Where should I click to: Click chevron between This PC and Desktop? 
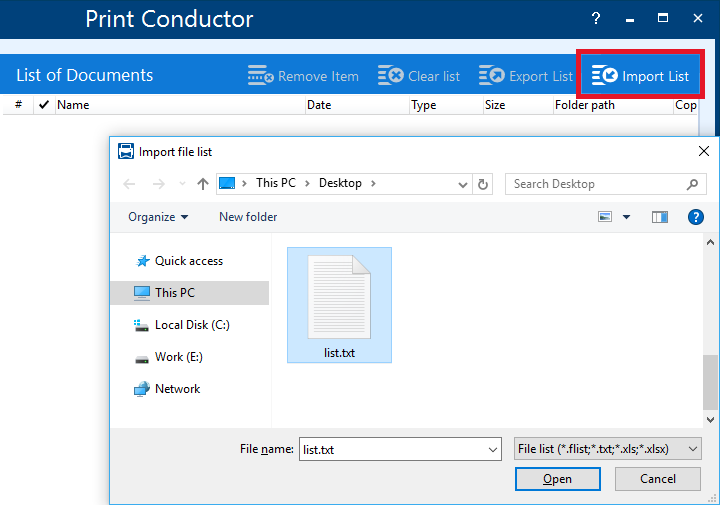point(307,183)
